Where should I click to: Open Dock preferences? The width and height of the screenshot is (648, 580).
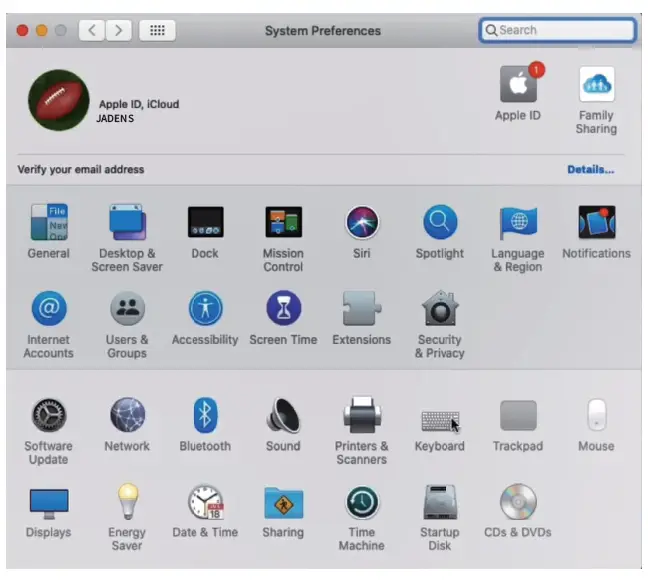pos(205,222)
